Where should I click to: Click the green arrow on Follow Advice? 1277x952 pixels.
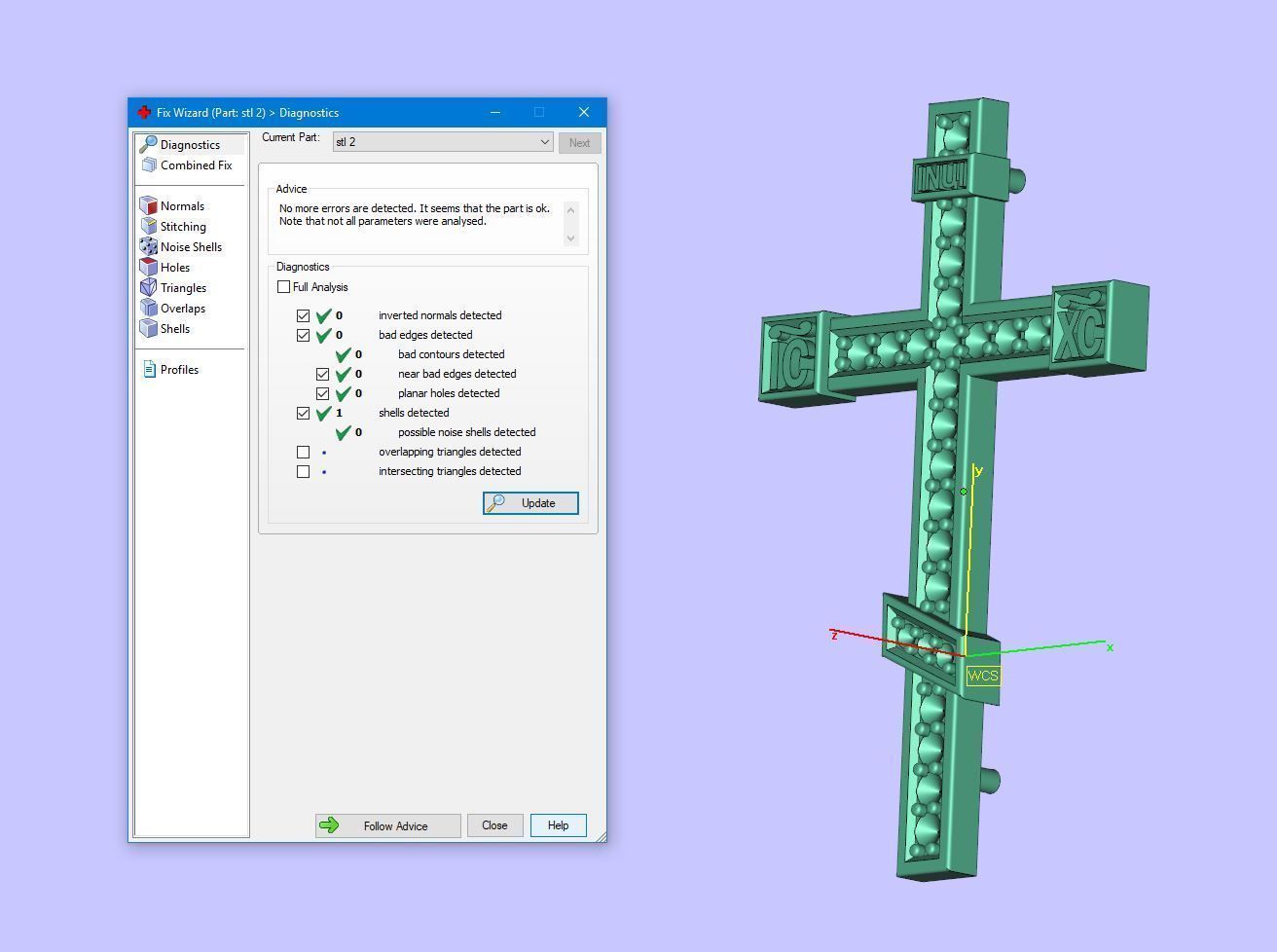pos(329,825)
